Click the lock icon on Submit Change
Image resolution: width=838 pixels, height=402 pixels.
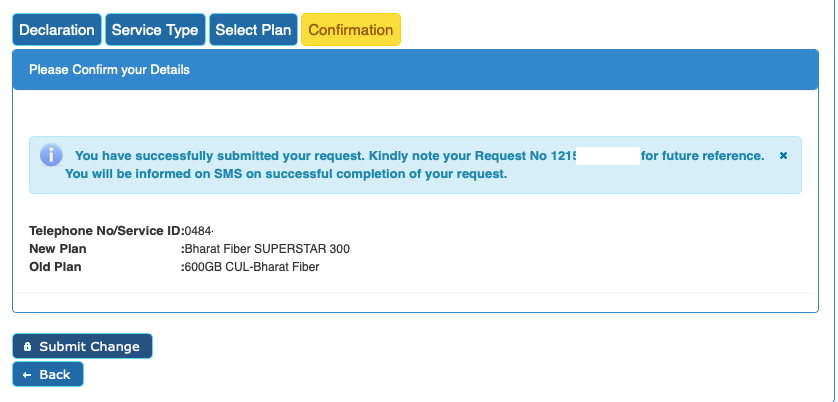point(27,347)
